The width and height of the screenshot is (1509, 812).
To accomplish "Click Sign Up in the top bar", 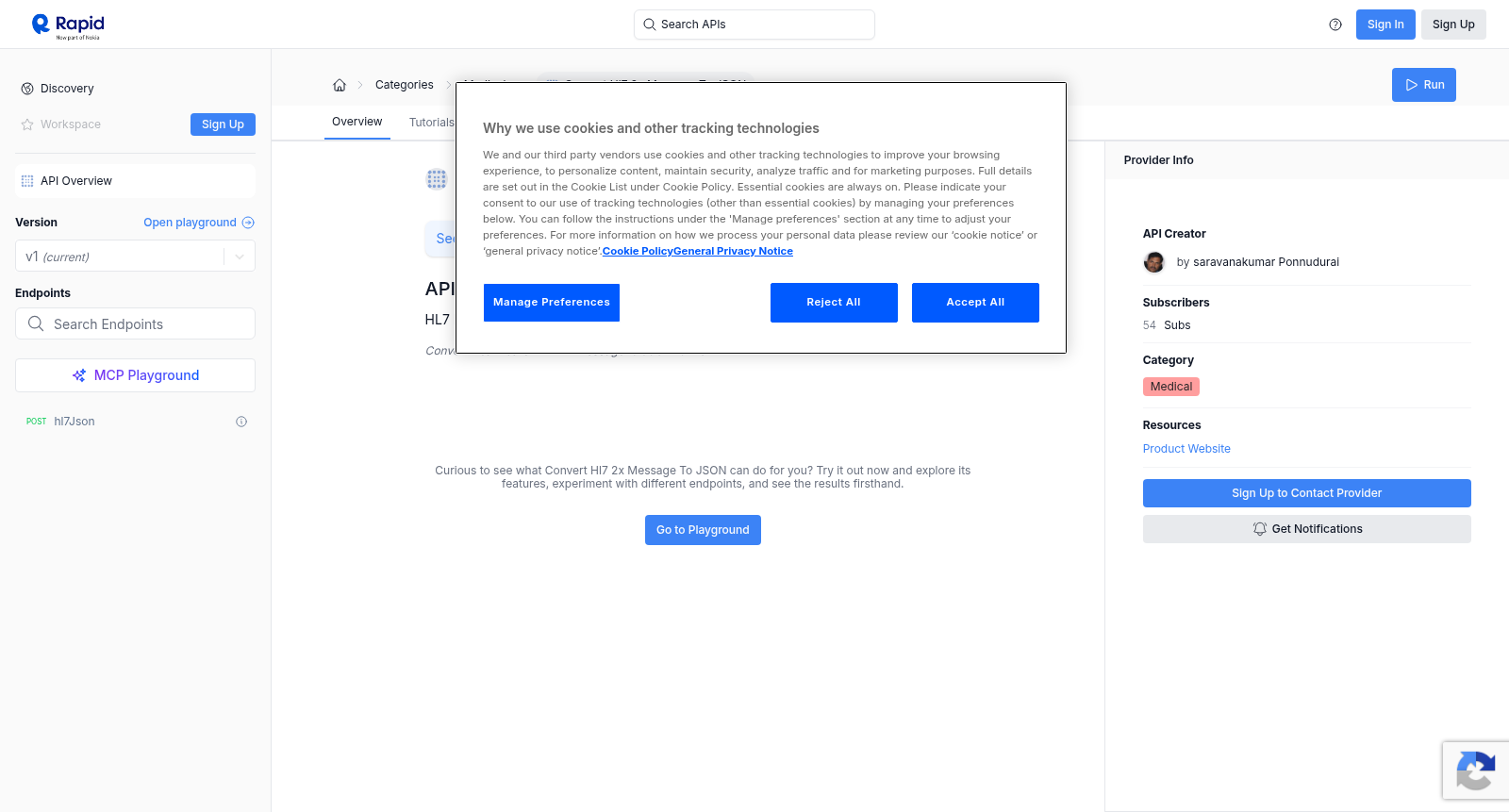I will point(1453,25).
